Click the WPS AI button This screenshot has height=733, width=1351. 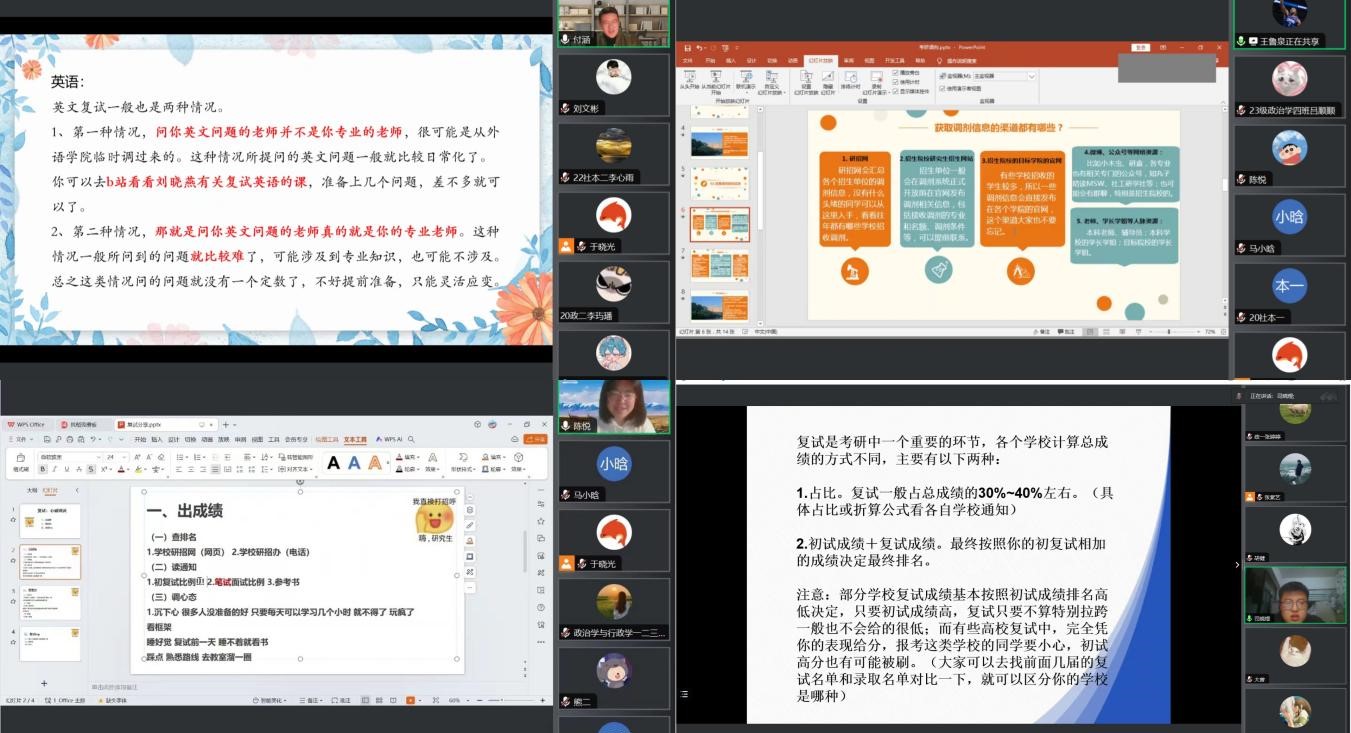click(391, 439)
